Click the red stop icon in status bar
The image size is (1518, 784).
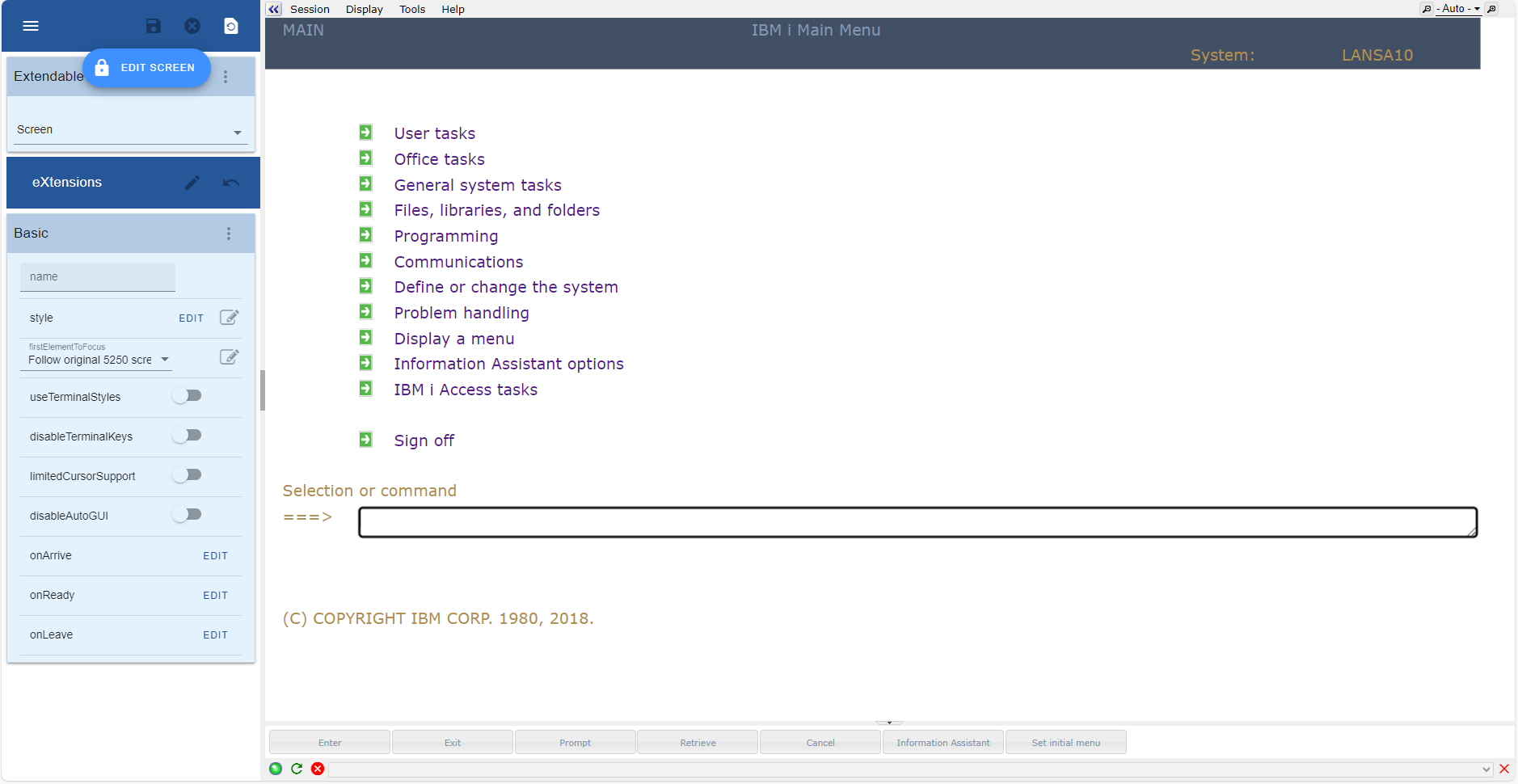pyautogui.click(x=318, y=769)
